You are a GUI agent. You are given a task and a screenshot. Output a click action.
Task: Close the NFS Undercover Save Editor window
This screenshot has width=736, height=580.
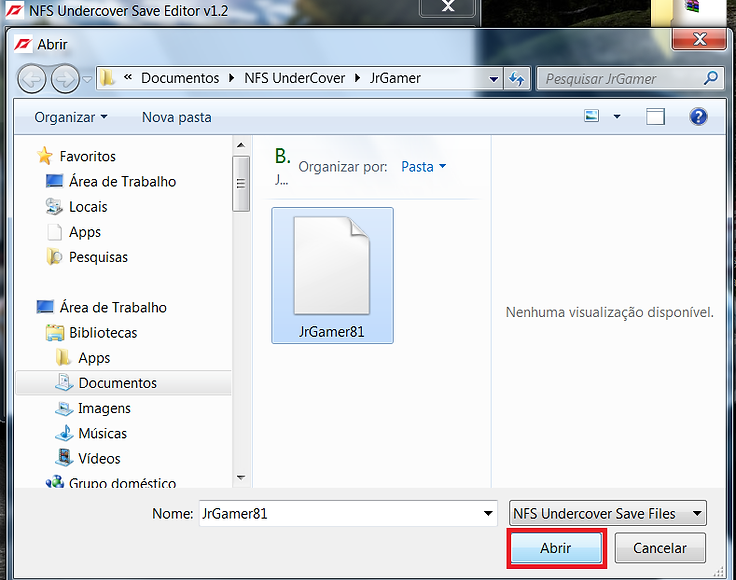pyautogui.click(x=448, y=7)
